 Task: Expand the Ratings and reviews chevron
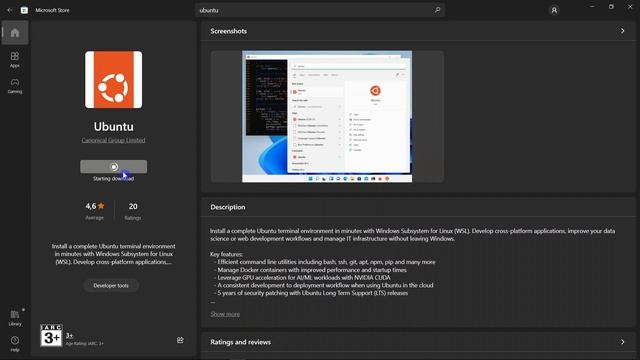coord(622,342)
